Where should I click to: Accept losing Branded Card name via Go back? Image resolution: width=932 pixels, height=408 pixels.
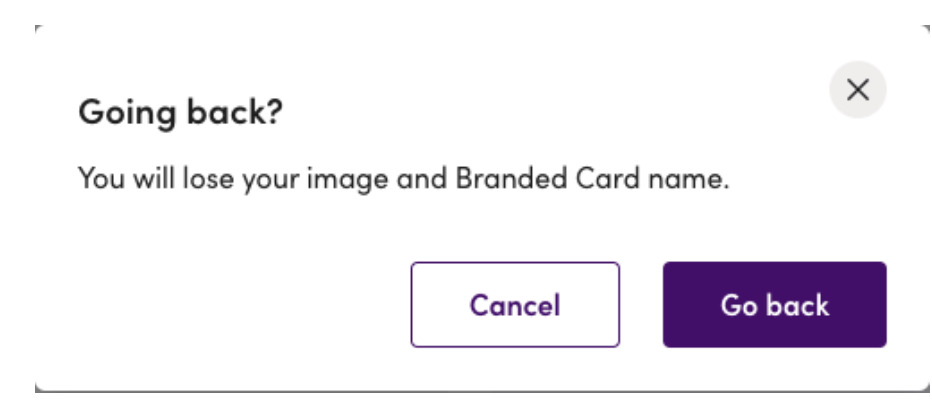774,305
